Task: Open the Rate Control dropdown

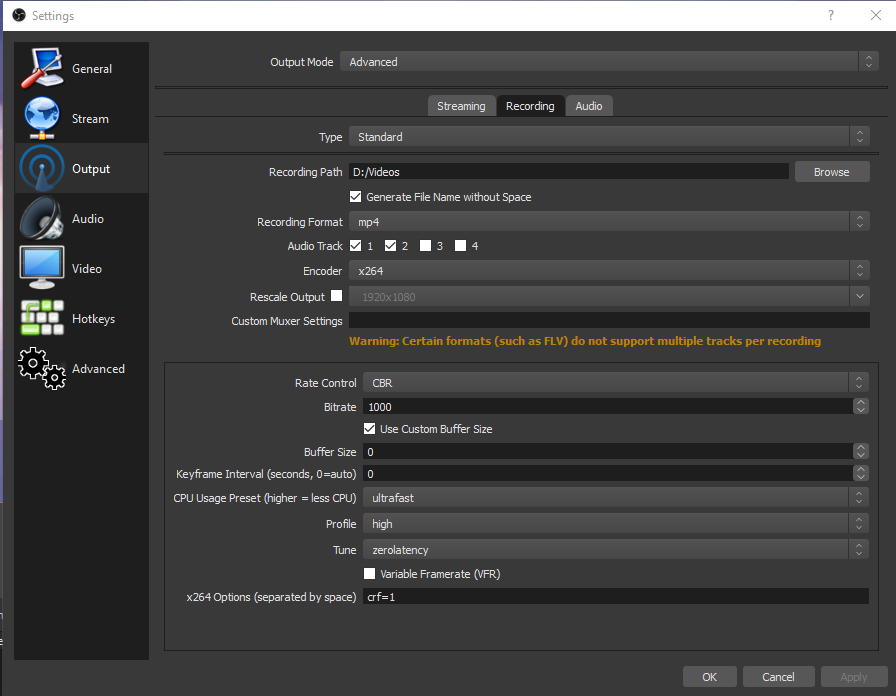Action: click(615, 383)
